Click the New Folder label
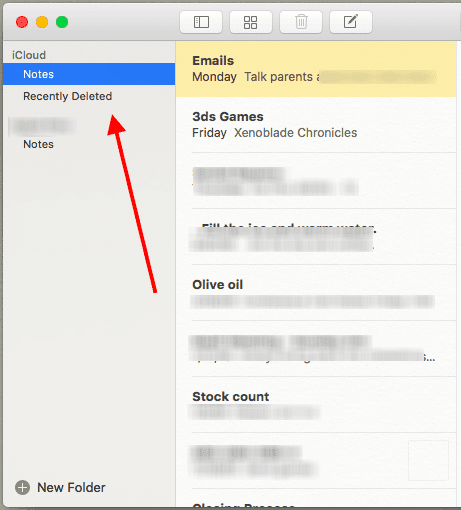 point(71,488)
